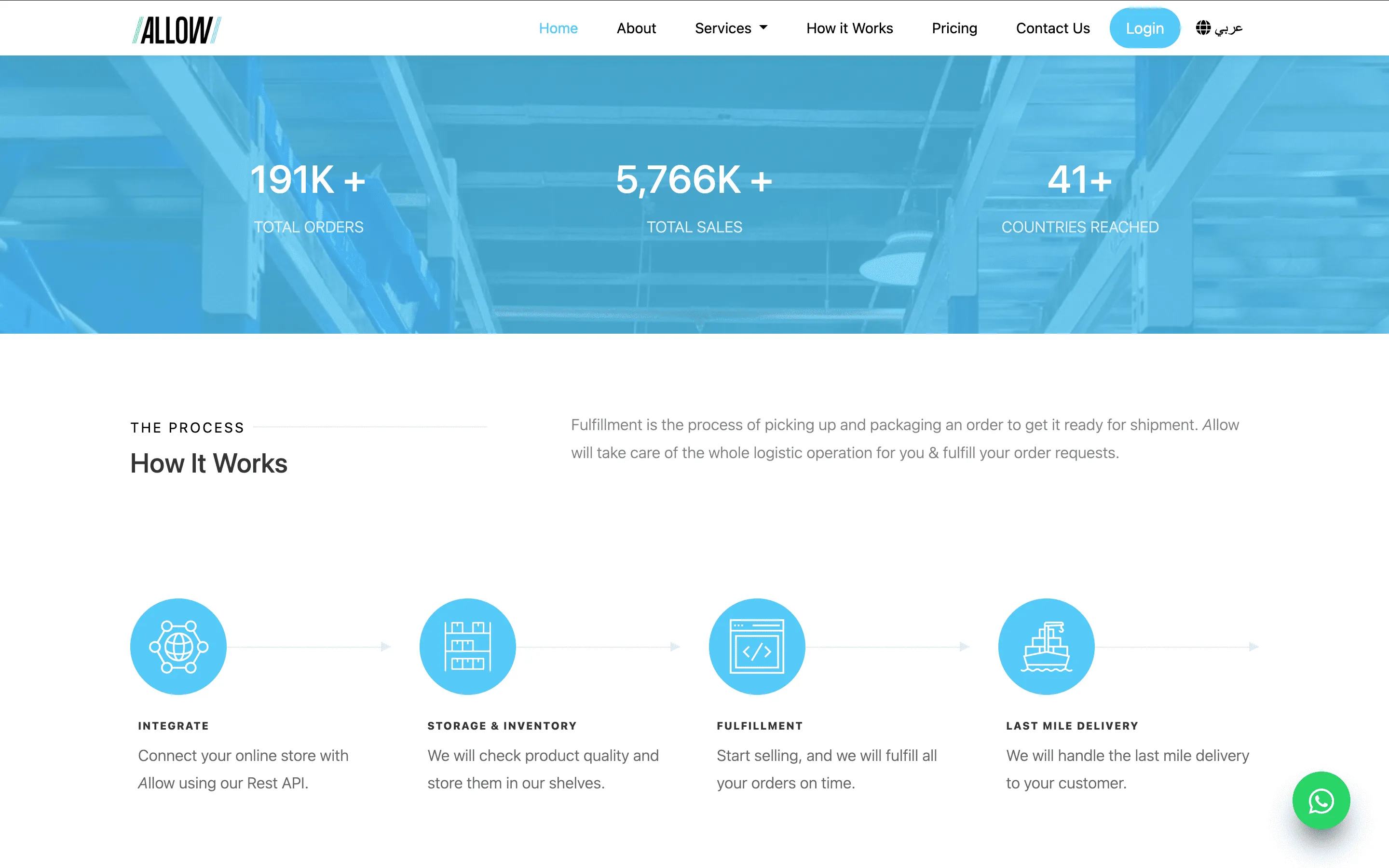Image resolution: width=1389 pixels, height=868 pixels.
Task: Click the globe language icon
Action: pyautogui.click(x=1203, y=27)
